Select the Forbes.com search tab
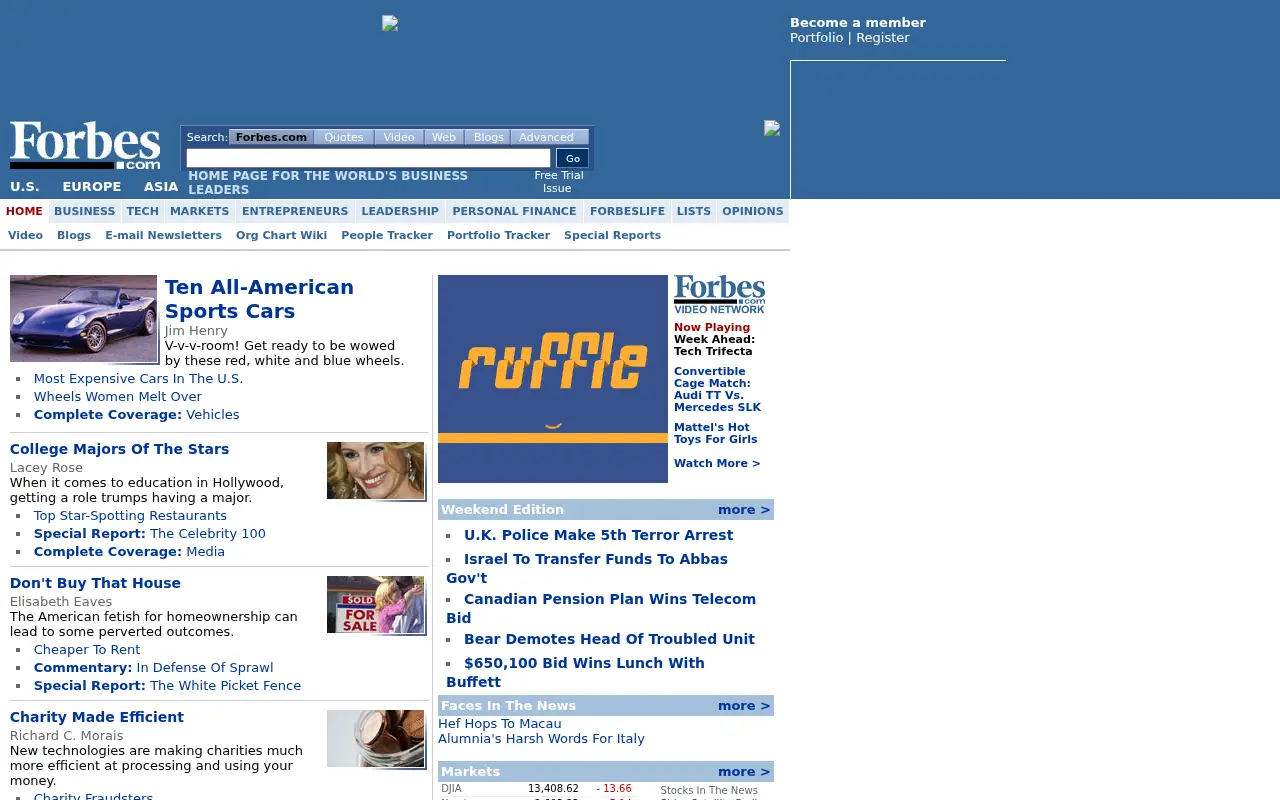Viewport: 1280px width, 800px height. tap(271, 137)
